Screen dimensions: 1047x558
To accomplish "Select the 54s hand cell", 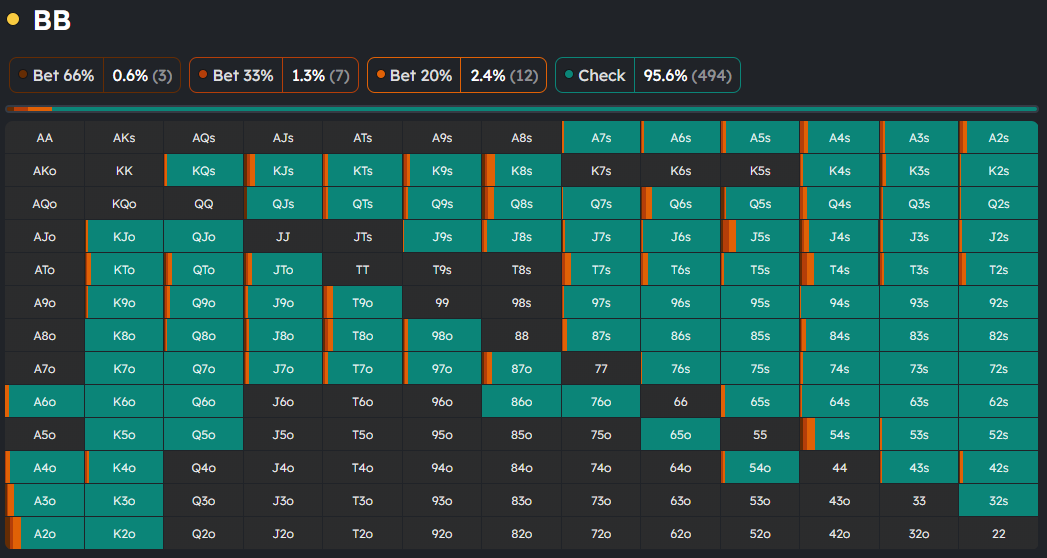I will pyautogui.click(x=840, y=435).
